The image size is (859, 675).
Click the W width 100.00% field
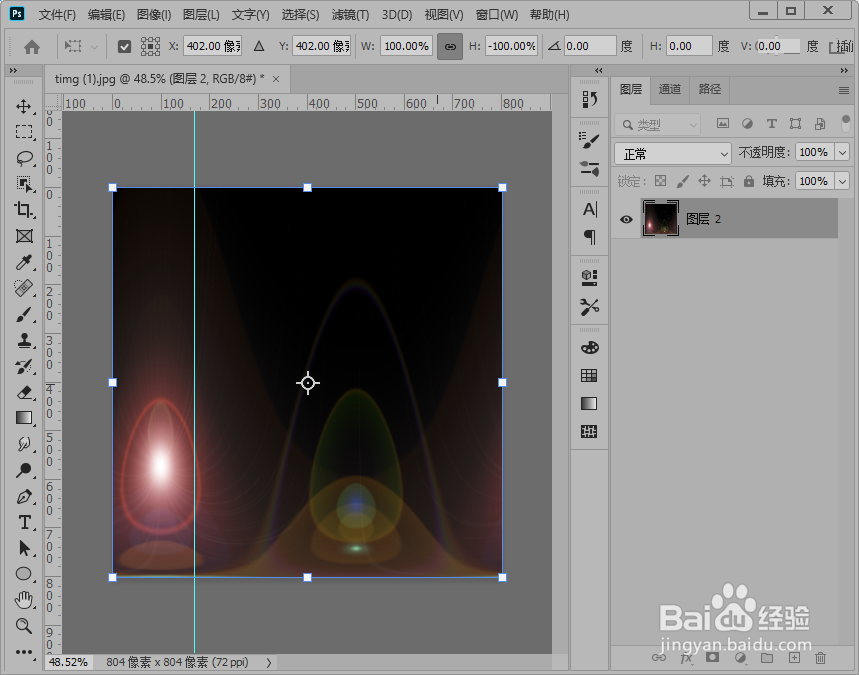pos(406,47)
